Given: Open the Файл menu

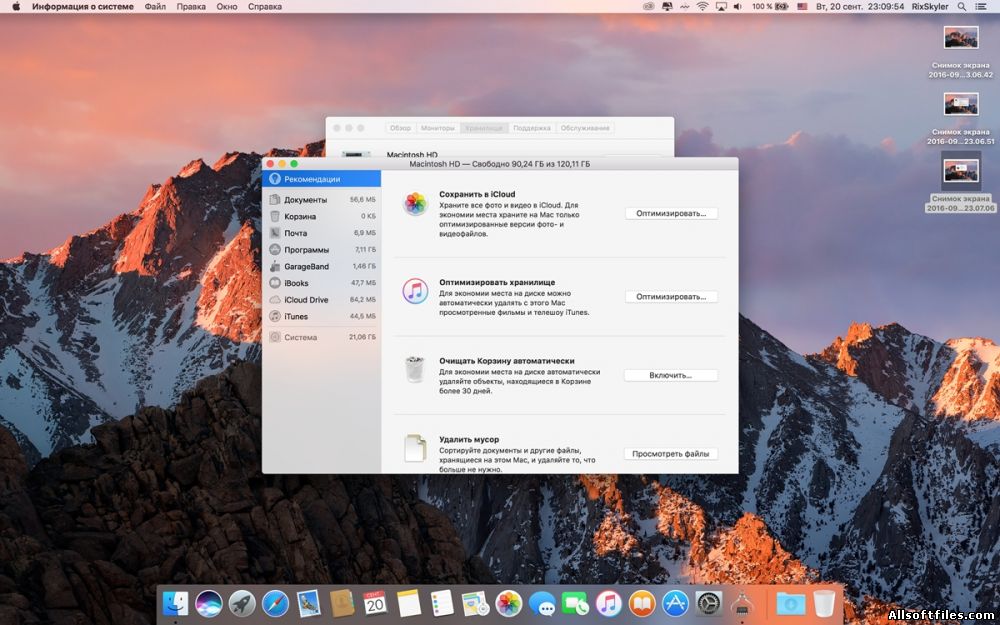Looking at the screenshot, I should coord(155,6).
